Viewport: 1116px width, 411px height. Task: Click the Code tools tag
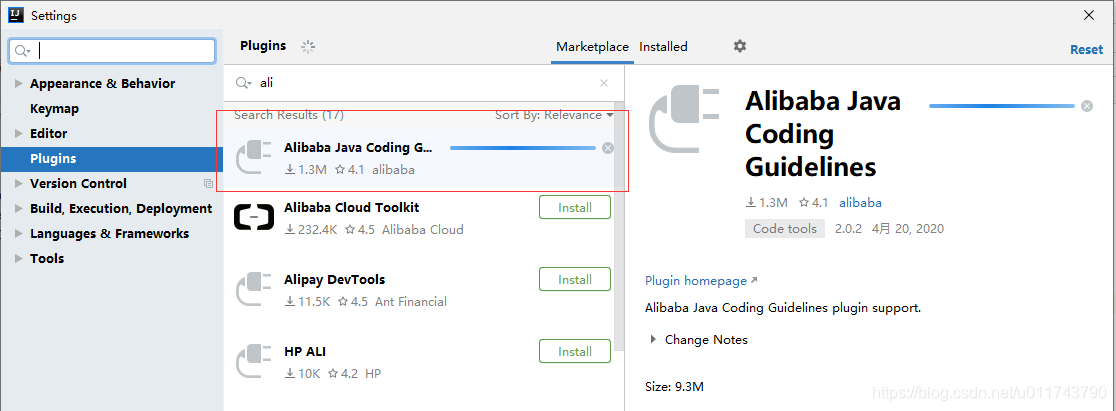785,229
